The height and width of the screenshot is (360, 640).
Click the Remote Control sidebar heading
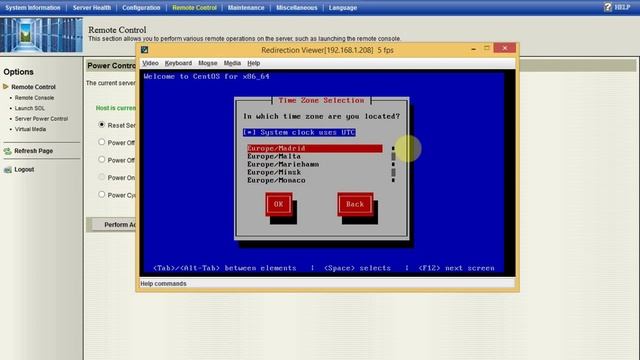(33, 87)
